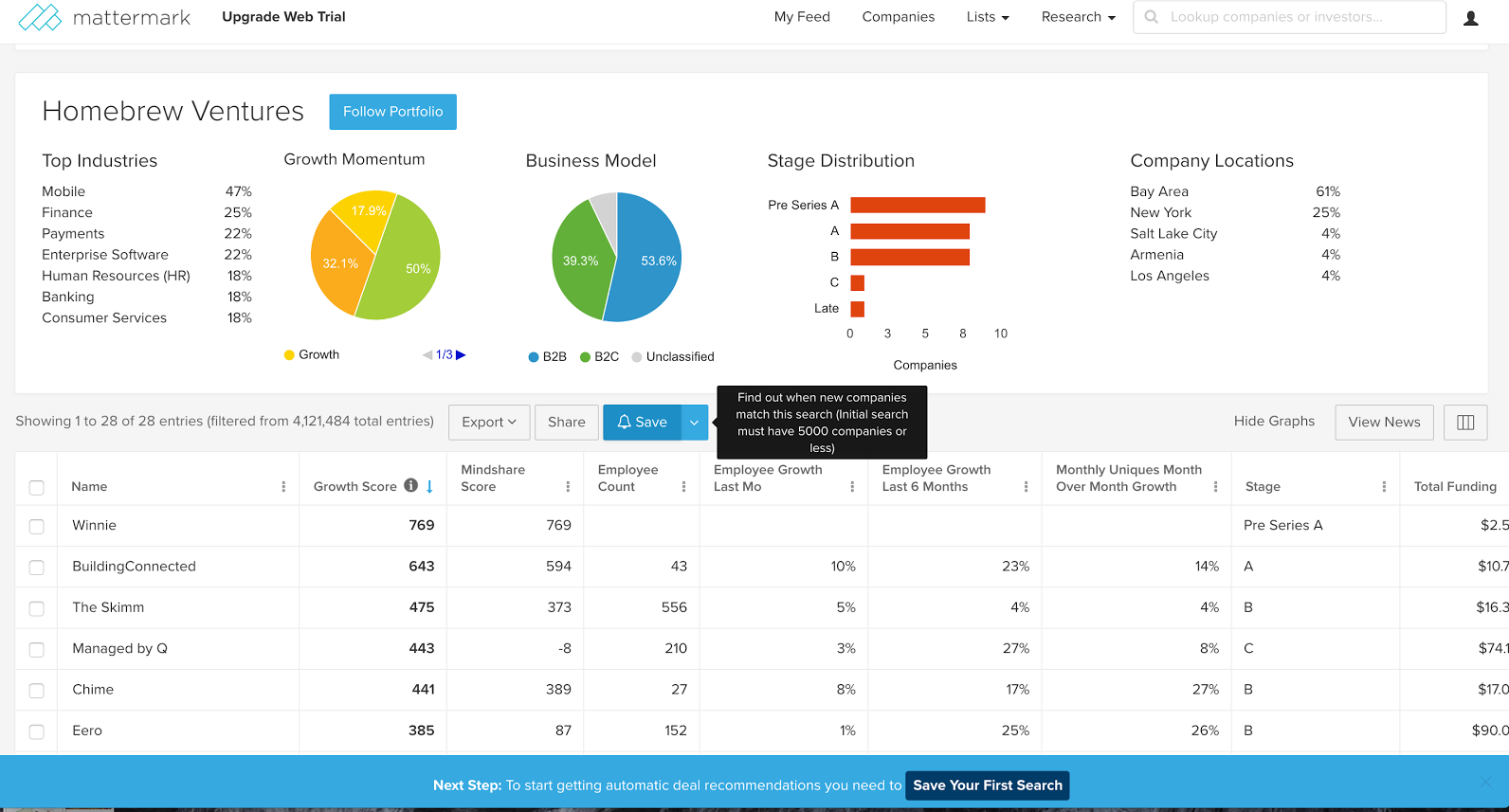Check the select-all header checkbox
1509x812 pixels.
pyautogui.click(x=36, y=488)
